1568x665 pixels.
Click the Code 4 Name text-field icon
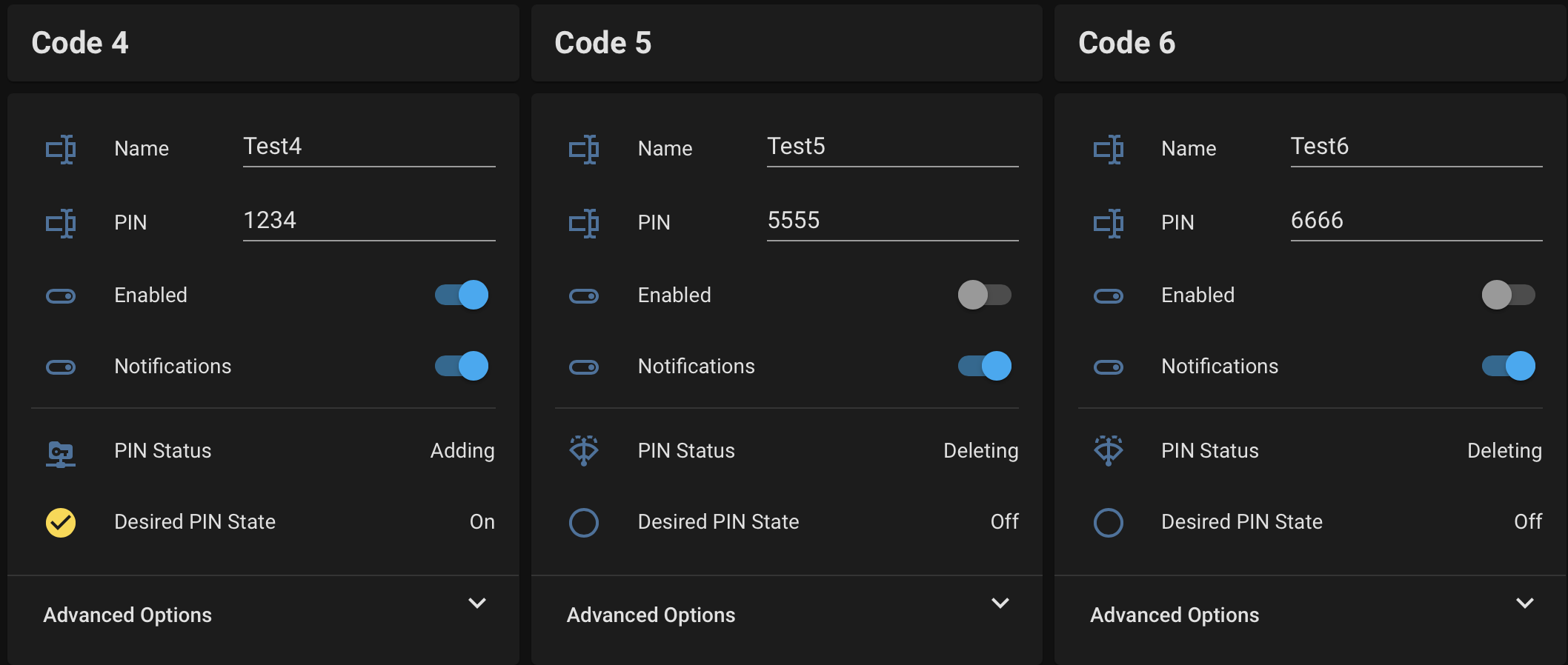click(x=61, y=149)
